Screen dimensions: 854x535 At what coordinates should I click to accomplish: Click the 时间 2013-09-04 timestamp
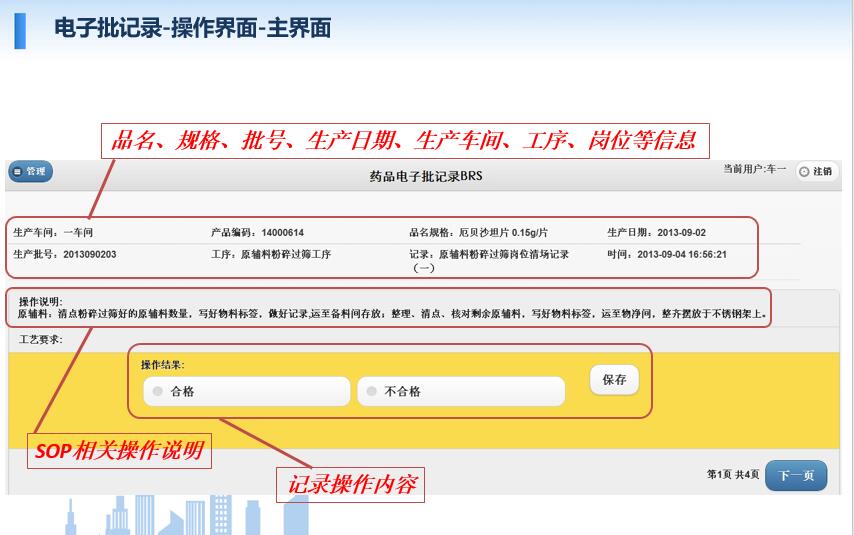tap(666, 255)
